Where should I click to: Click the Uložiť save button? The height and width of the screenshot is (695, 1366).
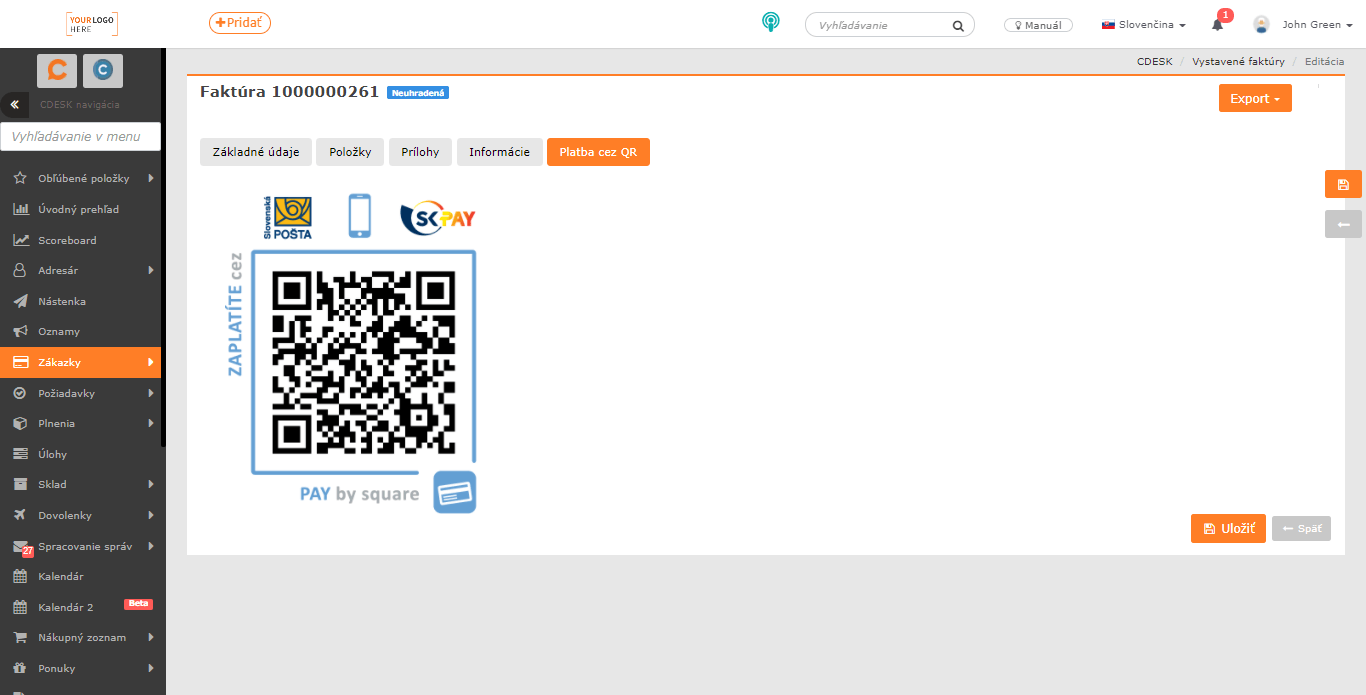pos(1228,528)
